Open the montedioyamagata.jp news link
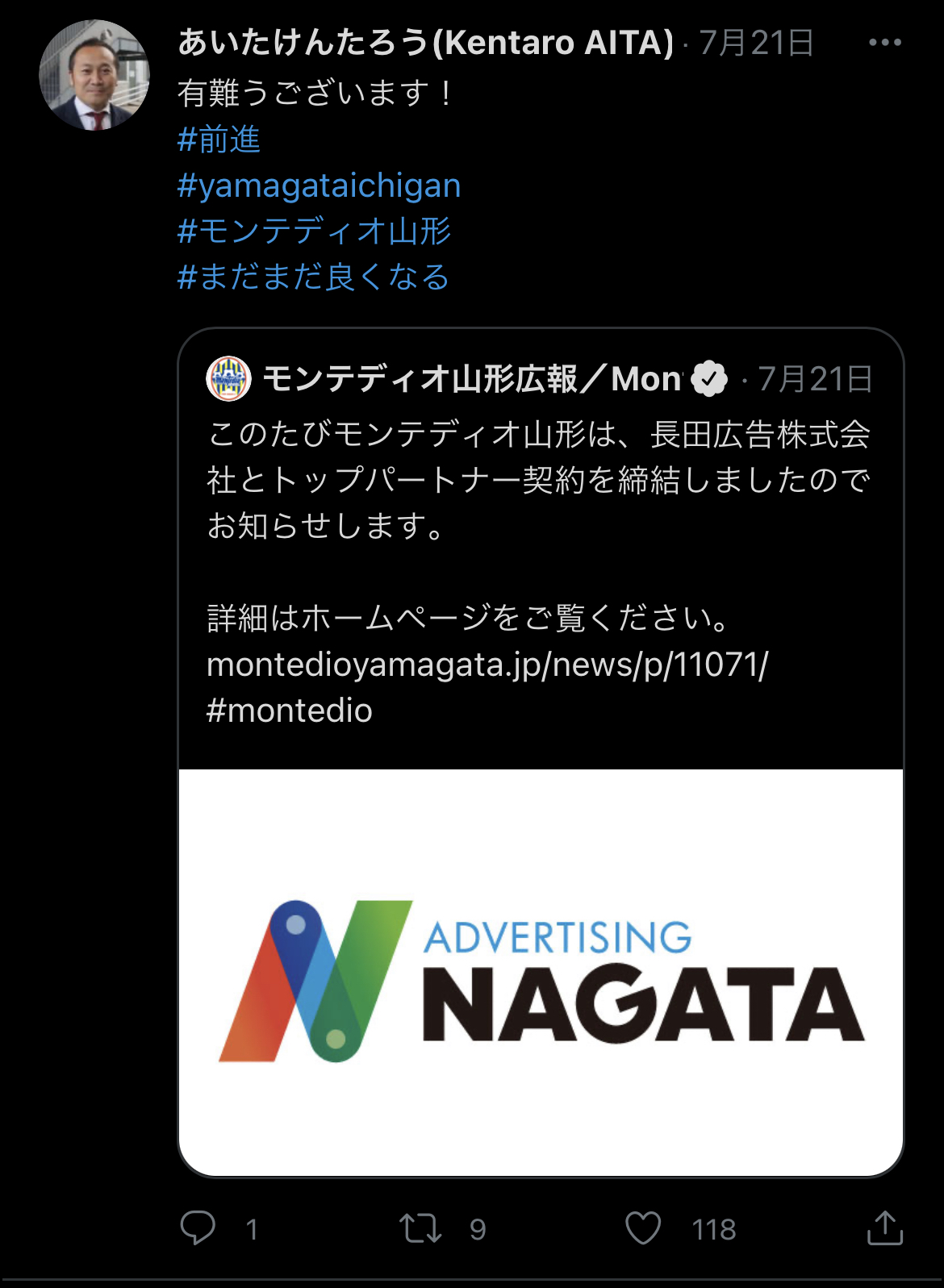The width and height of the screenshot is (944, 1288). click(x=487, y=665)
